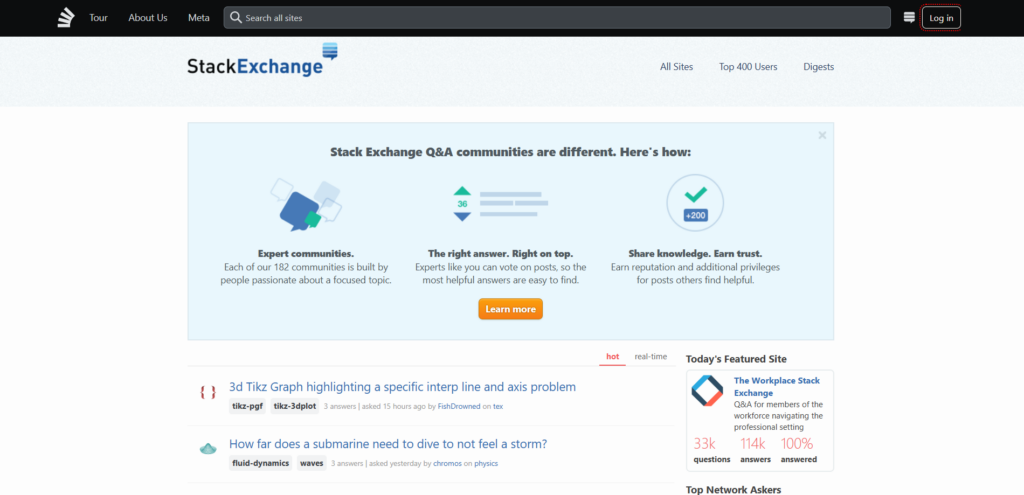Click the Stack Exchange logo icon in top bar

[66, 18]
